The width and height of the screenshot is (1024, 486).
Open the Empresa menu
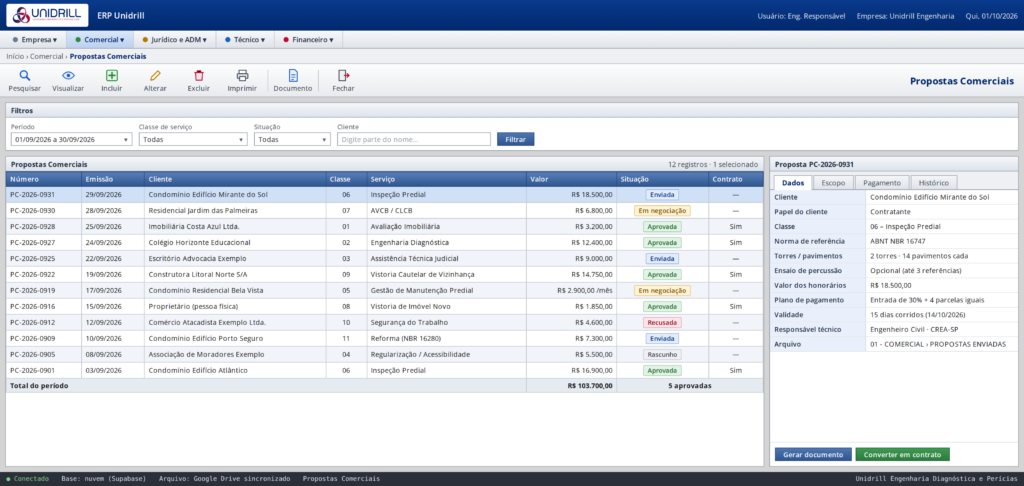click(x=35, y=40)
